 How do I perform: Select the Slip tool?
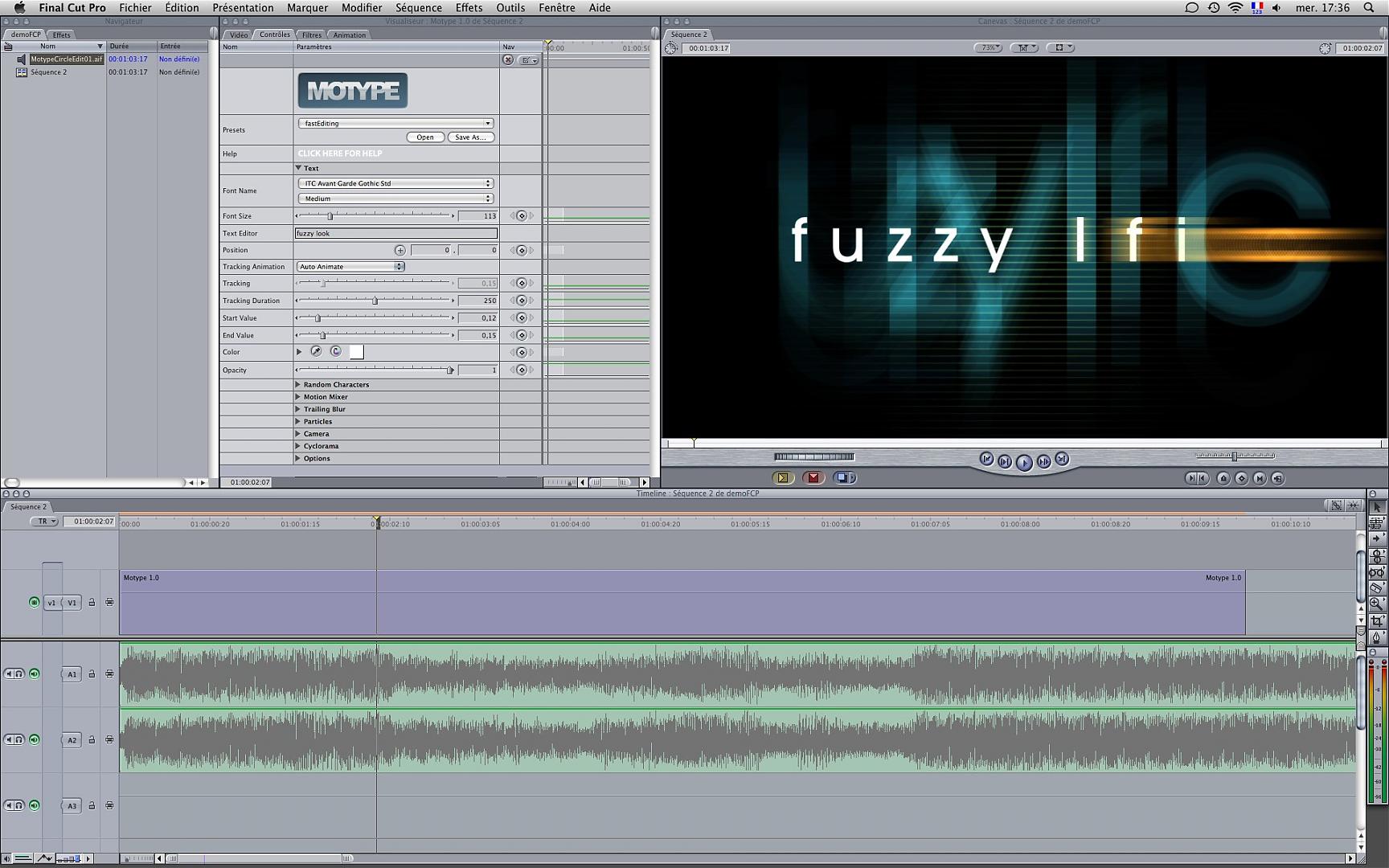(1377, 572)
